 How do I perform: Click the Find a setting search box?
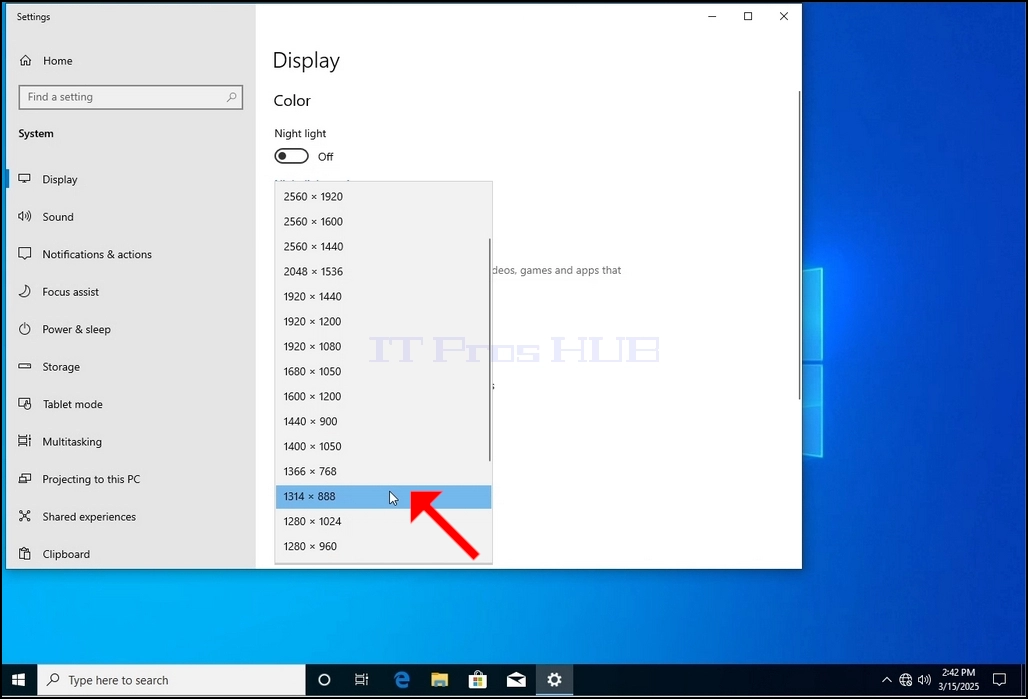tap(130, 97)
